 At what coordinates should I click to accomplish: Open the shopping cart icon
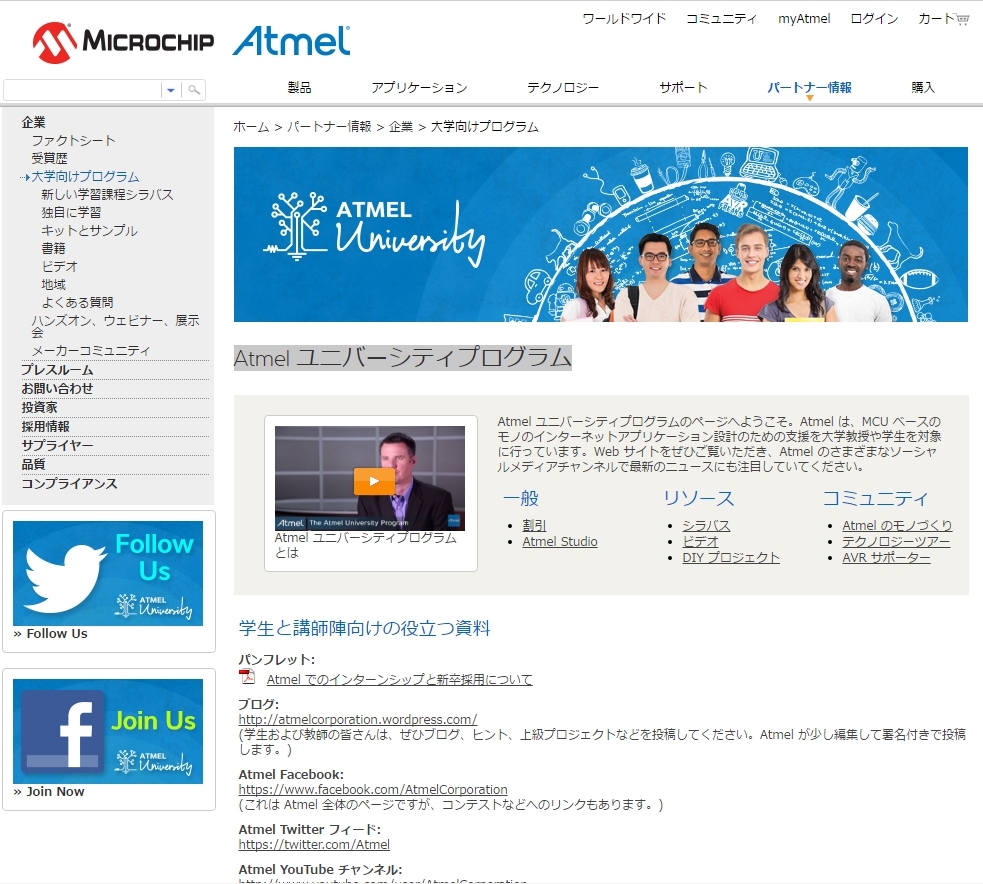pyautogui.click(x=962, y=19)
